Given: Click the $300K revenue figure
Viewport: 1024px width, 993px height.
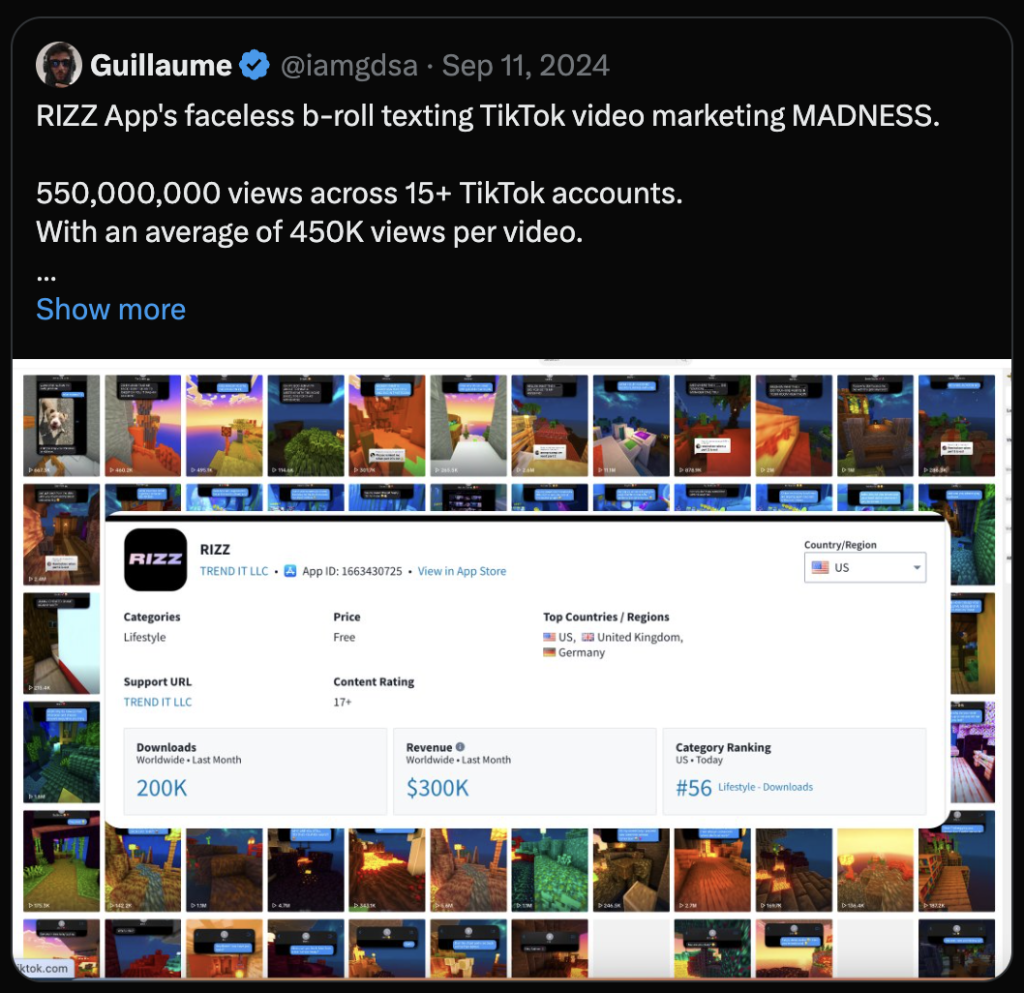Looking at the screenshot, I should 438,788.
